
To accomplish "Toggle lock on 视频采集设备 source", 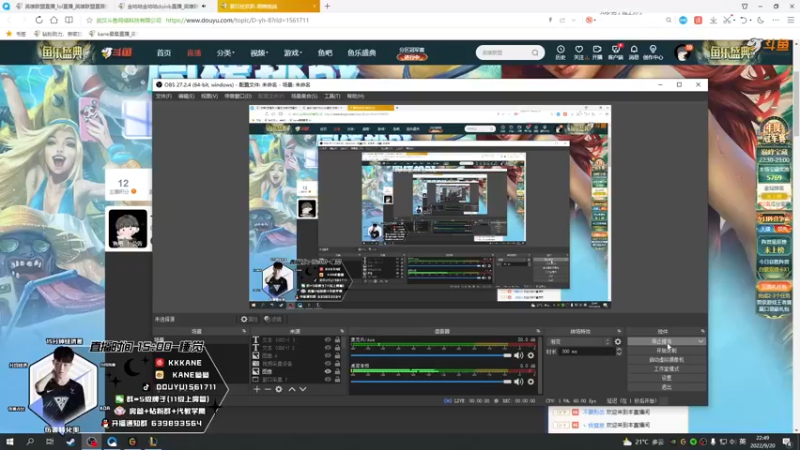I will click(337, 364).
